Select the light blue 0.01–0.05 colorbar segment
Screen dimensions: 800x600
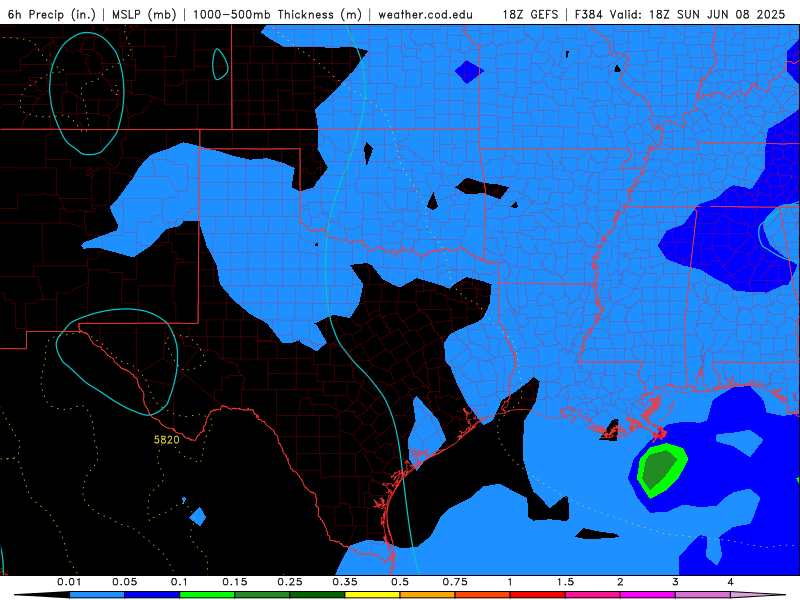pyautogui.click(x=97, y=595)
